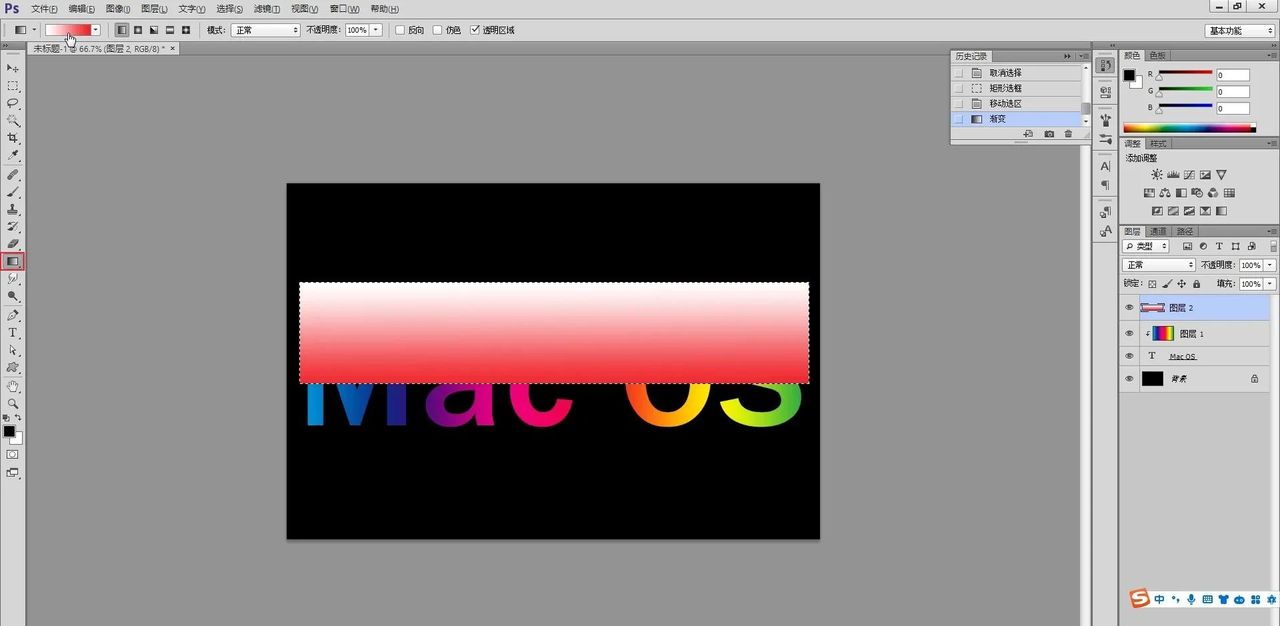Uncheck the 透明区域 transparency checkbox

(x=474, y=30)
